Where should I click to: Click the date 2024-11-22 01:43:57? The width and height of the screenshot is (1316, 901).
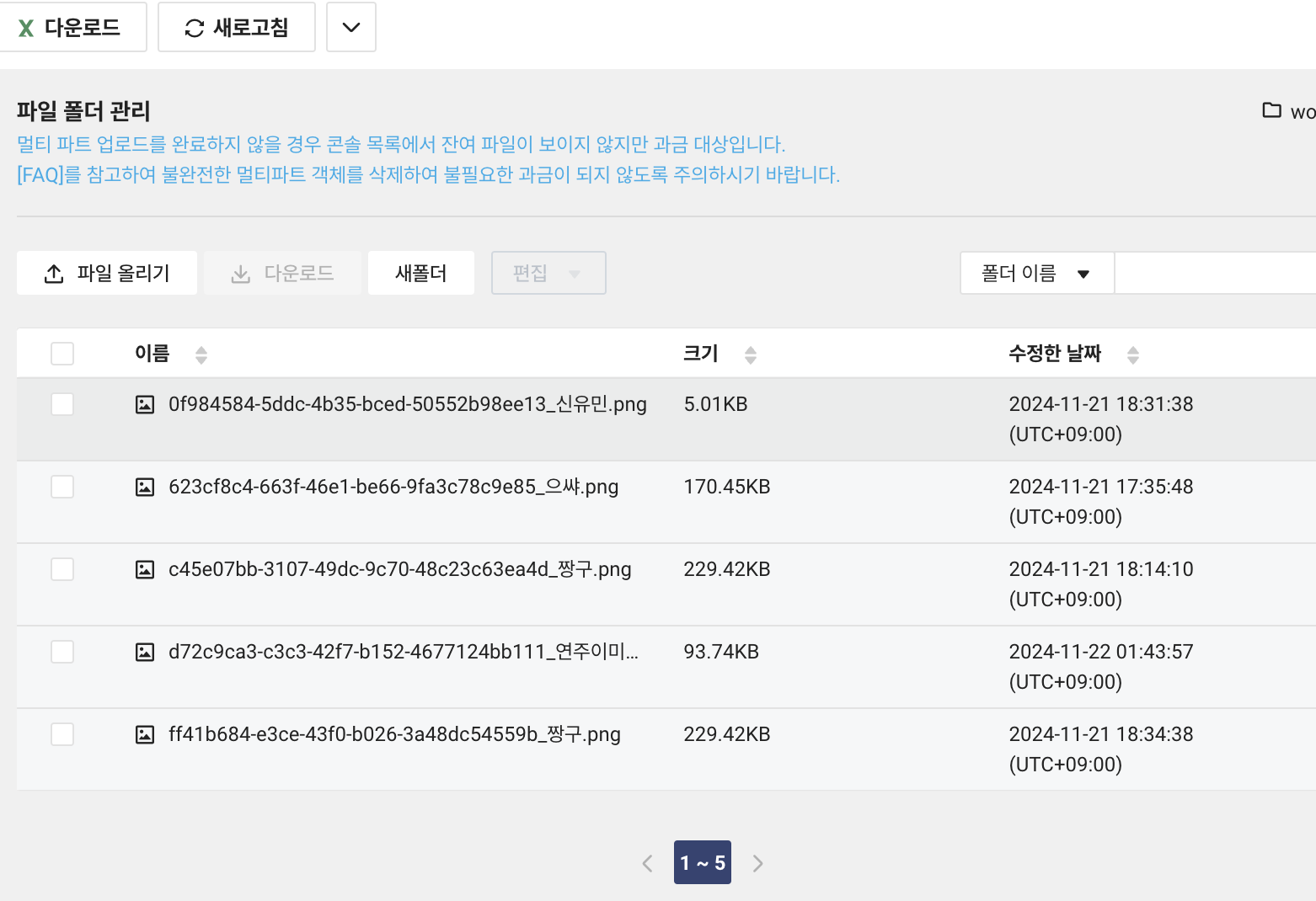click(x=1101, y=652)
